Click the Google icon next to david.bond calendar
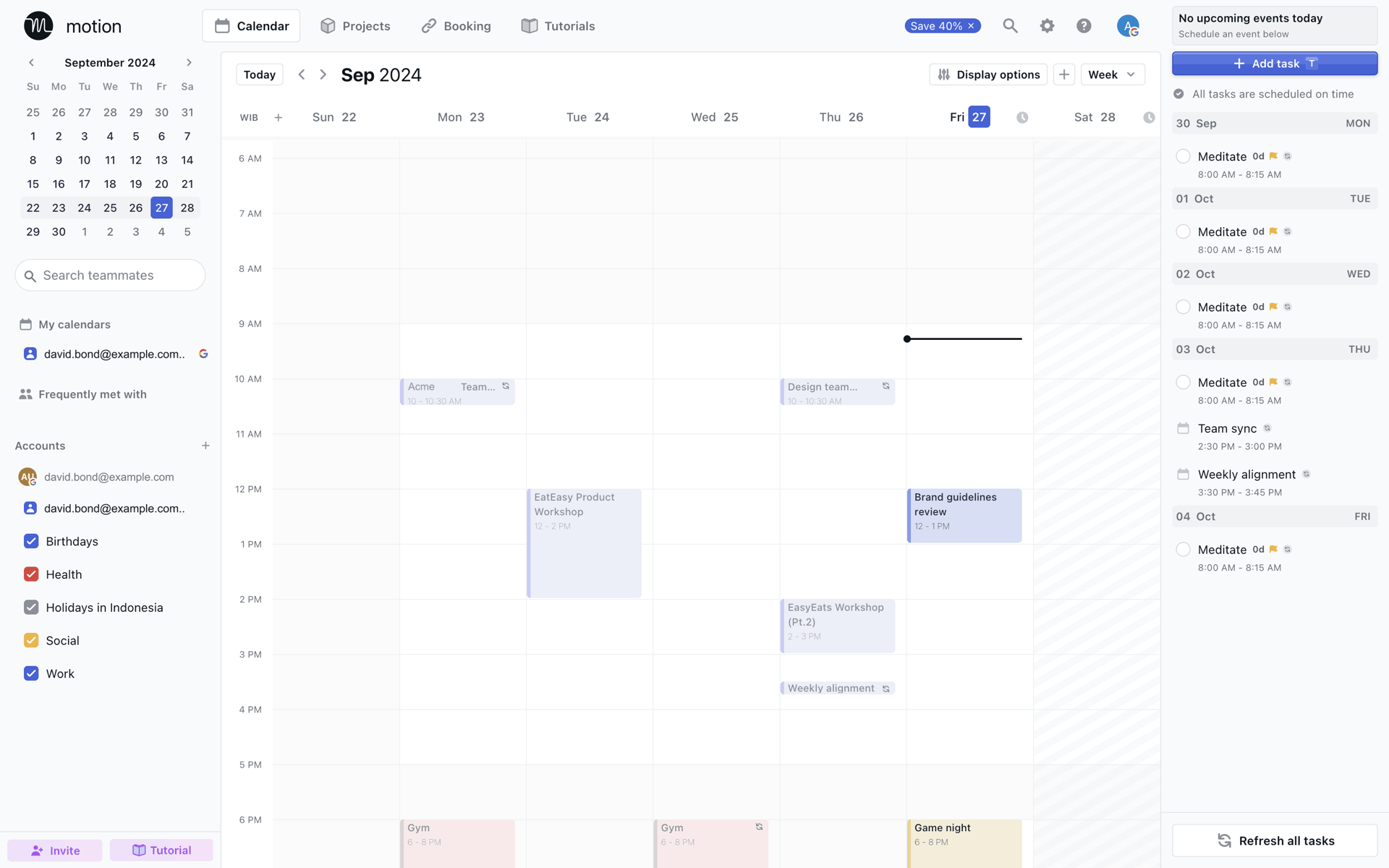 (x=203, y=354)
